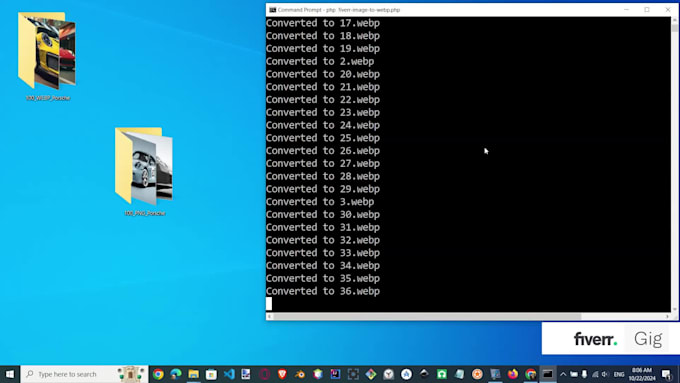
Task: Launch the Brave browser from the taskbar
Action: click(x=282, y=374)
